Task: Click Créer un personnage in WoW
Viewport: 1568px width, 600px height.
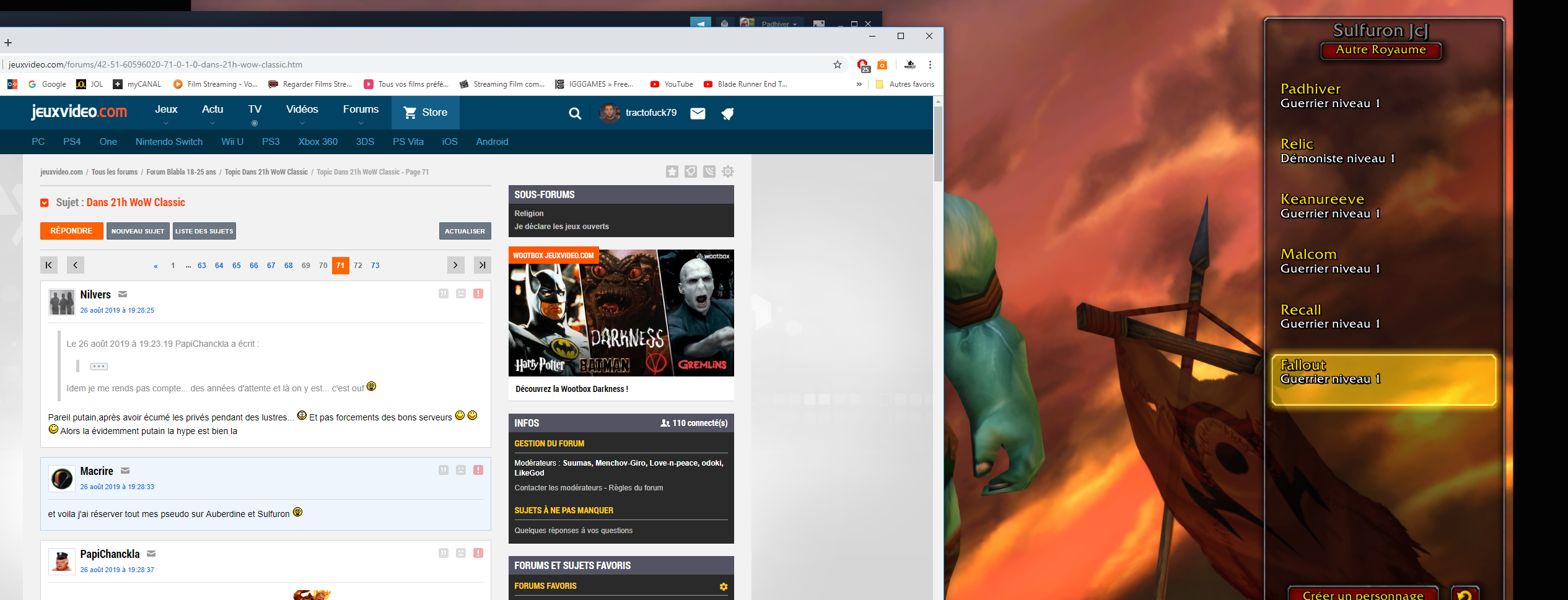Action: [1363, 594]
